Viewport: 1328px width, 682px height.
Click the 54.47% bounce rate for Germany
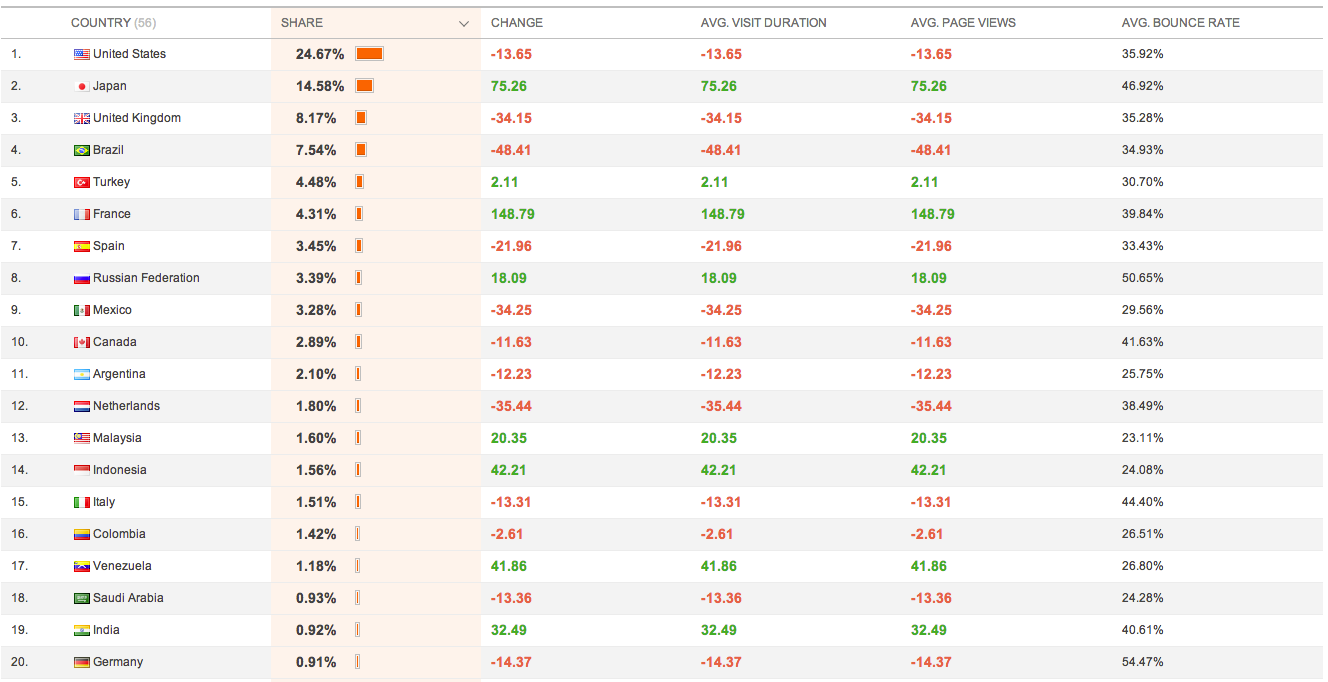click(1143, 662)
